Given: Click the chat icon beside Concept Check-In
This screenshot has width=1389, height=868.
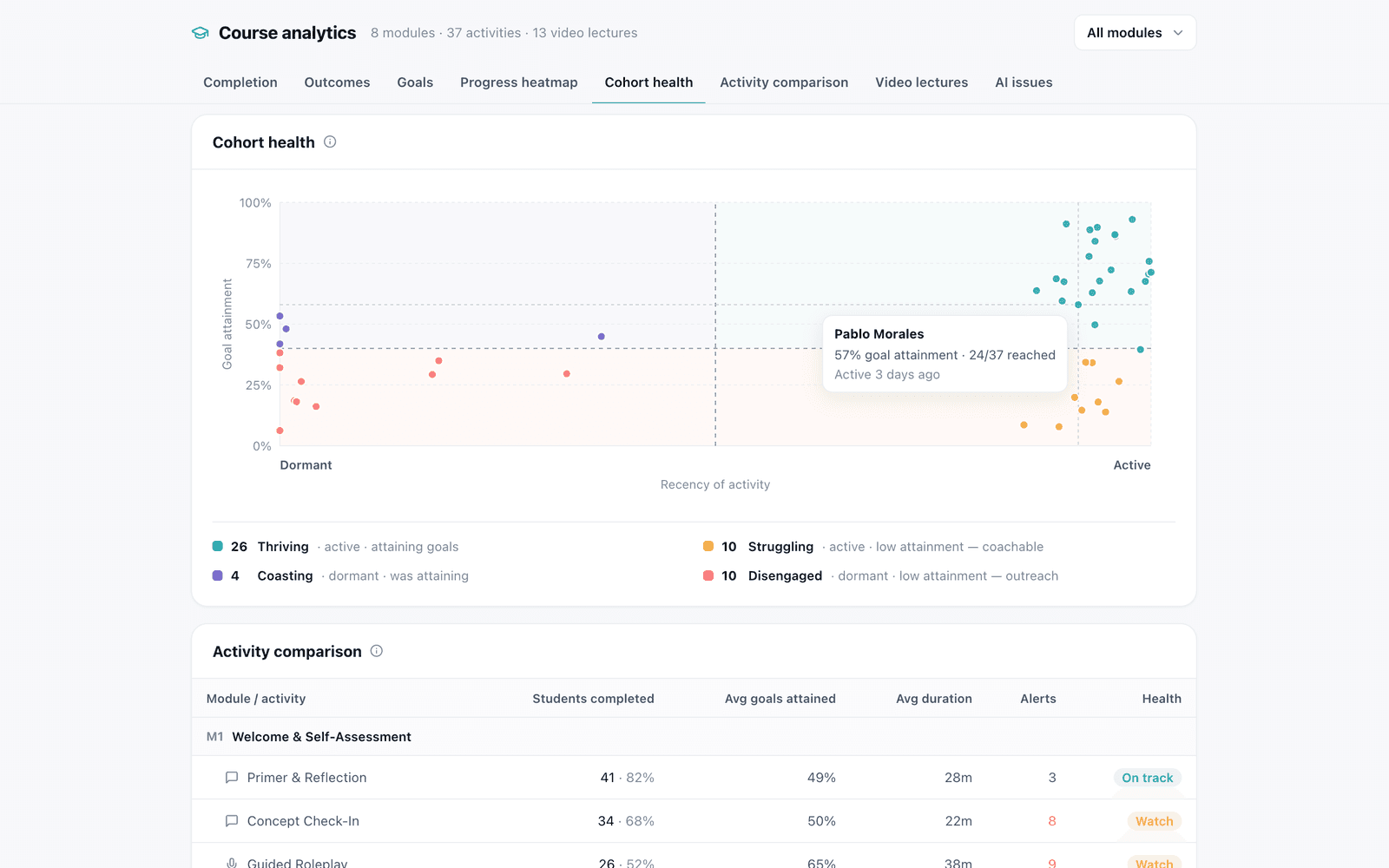Looking at the screenshot, I should tap(232, 821).
